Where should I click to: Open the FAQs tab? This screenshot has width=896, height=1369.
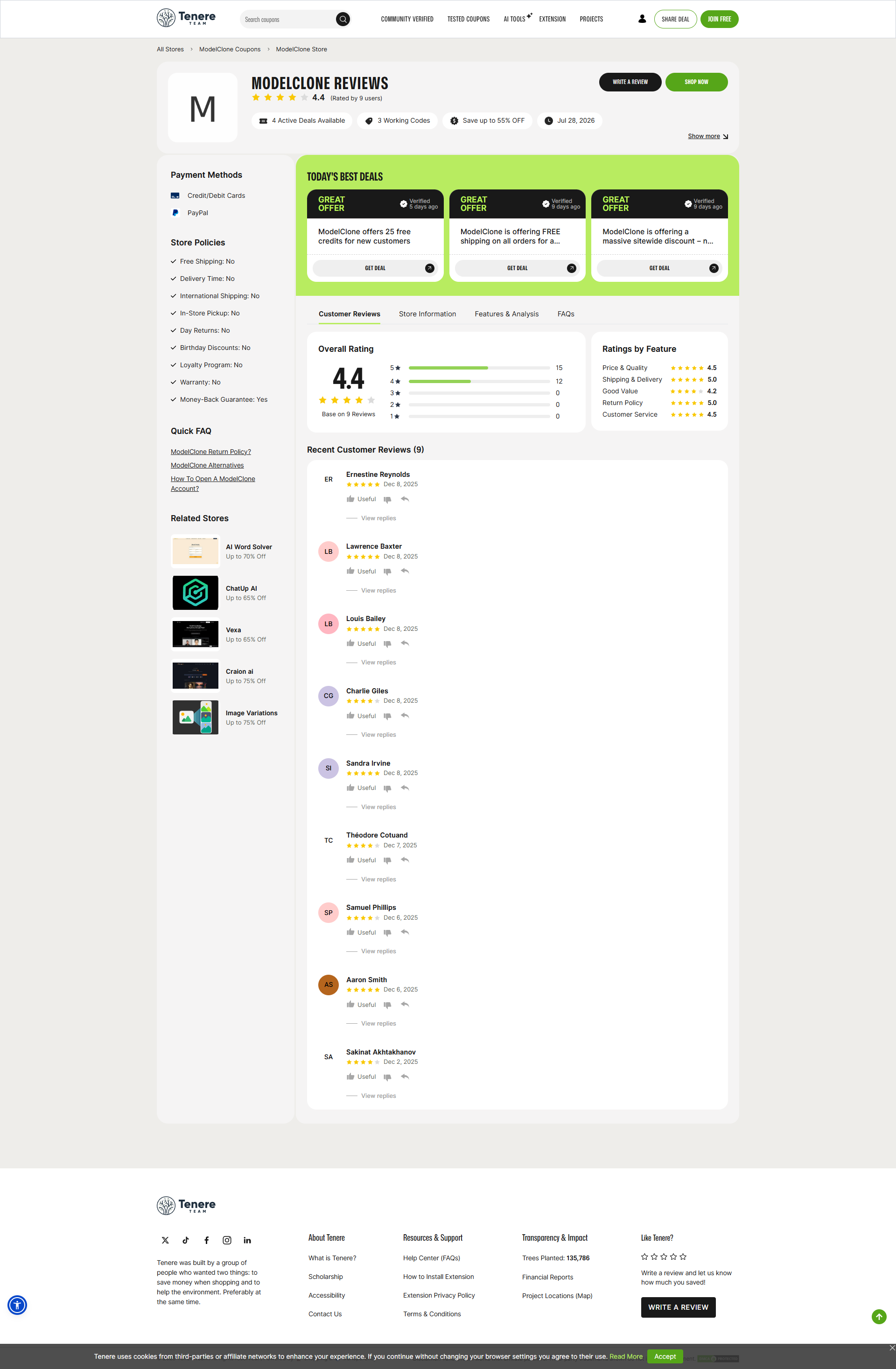click(x=566, y=314)
